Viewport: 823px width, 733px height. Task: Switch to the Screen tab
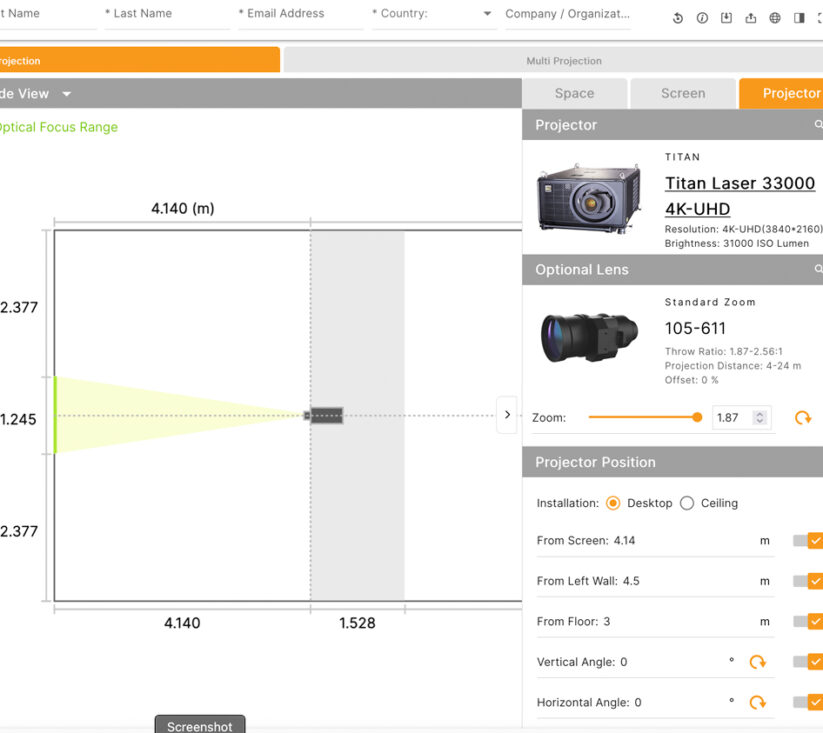pyautogui.click(x=683, y=93)
